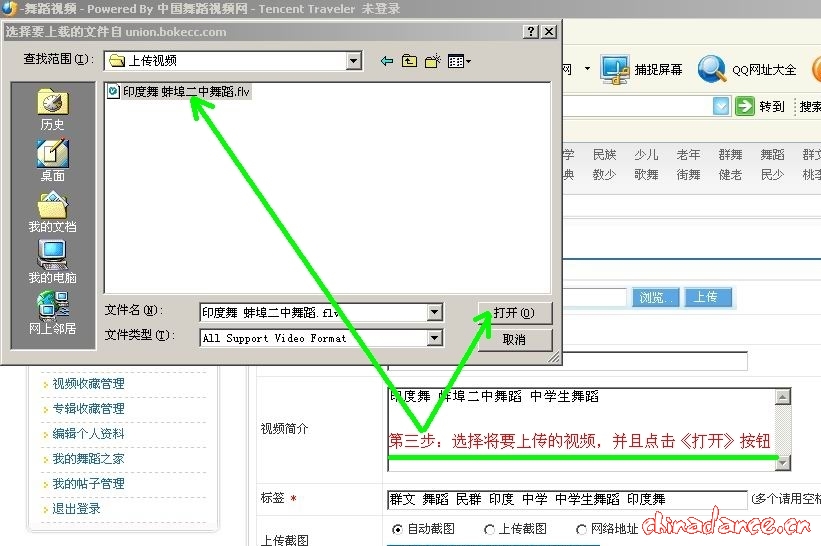Expand the 文件名 dropdown arrow

[x=434, y=313]
